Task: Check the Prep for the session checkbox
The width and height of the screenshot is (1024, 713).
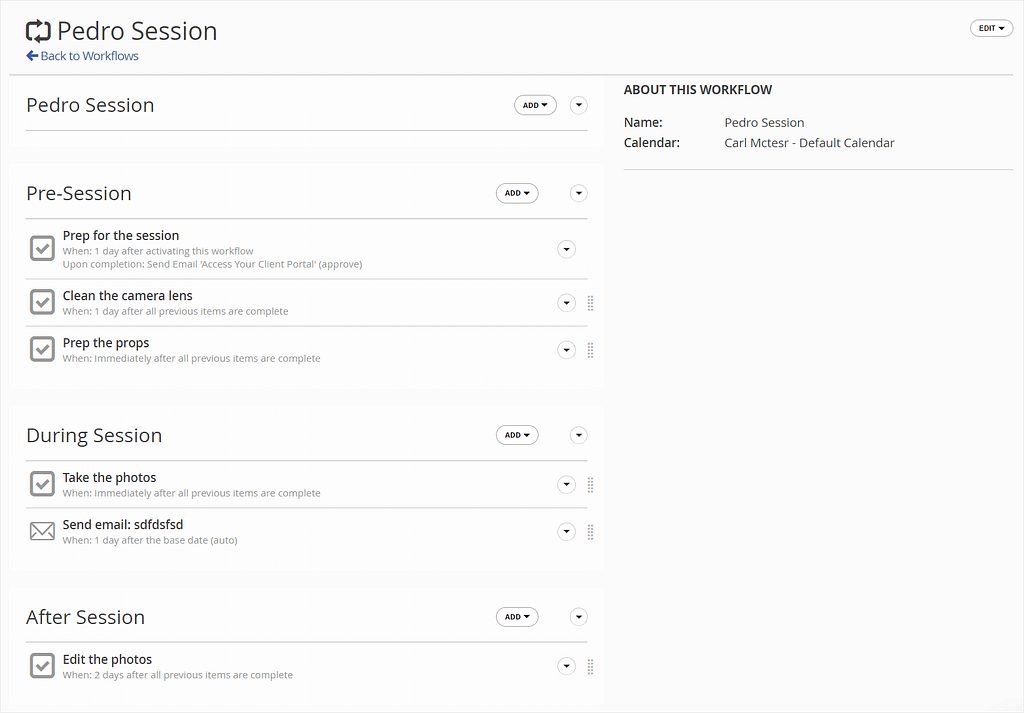Action: [41, 248]
